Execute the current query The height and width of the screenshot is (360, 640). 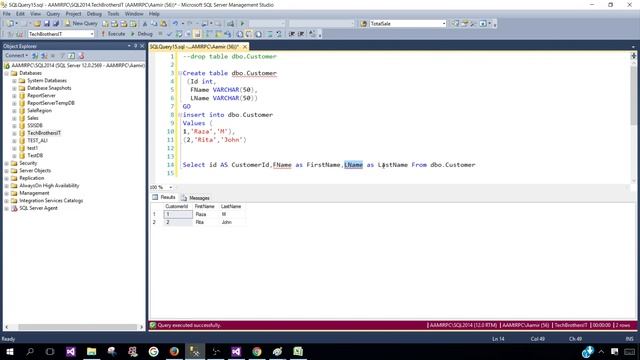[x=113, y=34]
